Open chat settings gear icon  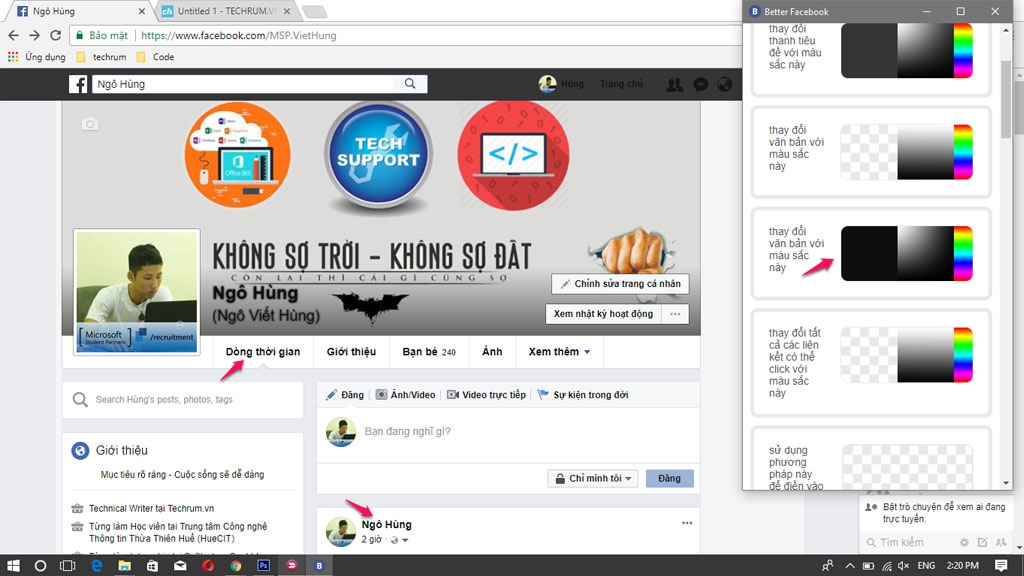(x=964, y=542)
